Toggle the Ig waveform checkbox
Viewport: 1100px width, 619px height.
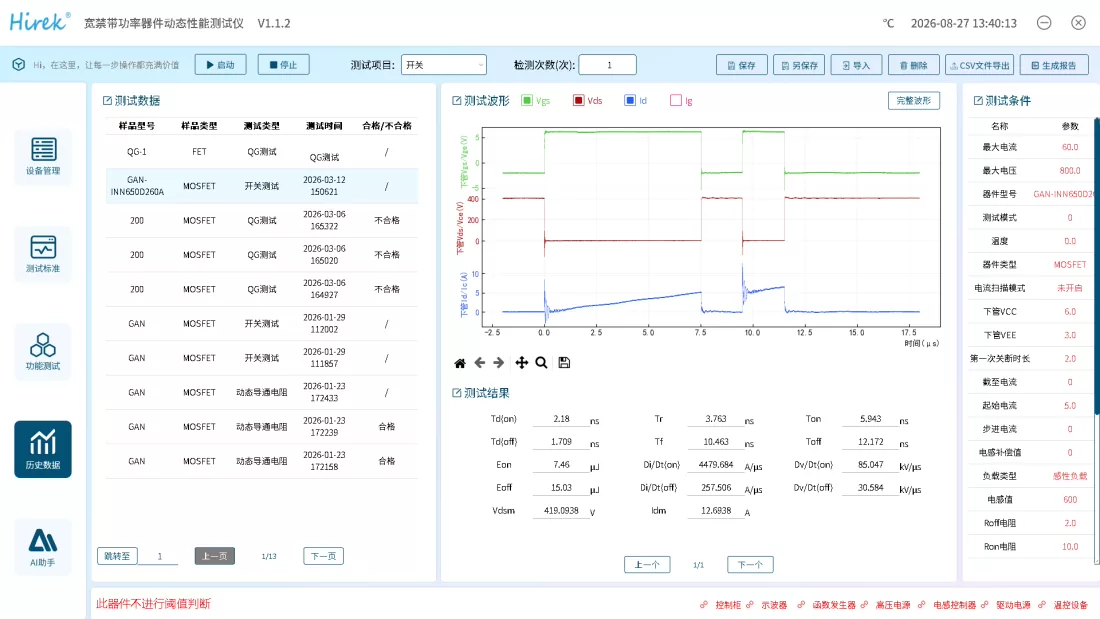tap(676, 100)
